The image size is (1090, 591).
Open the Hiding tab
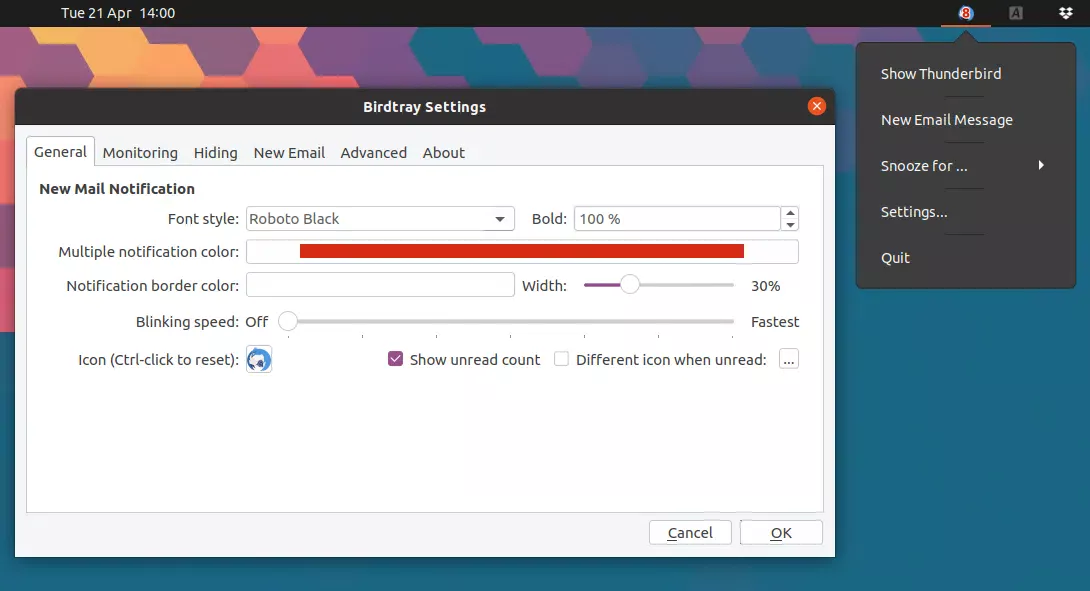coord(215,153)
